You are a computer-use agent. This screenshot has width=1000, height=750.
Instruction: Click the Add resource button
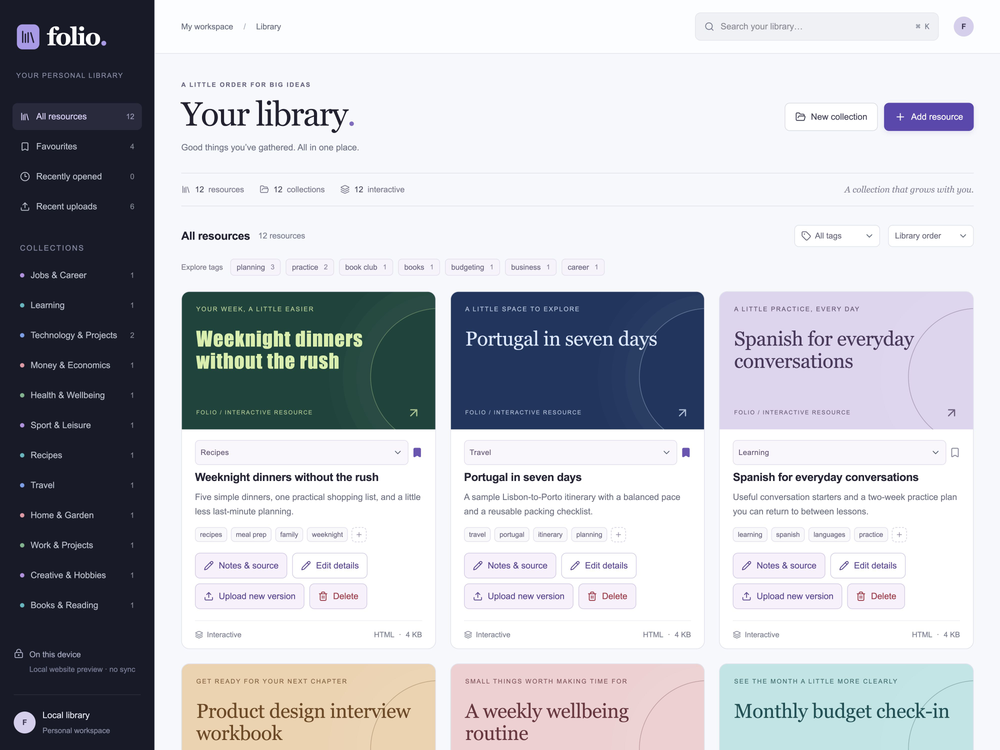[929, 117]
